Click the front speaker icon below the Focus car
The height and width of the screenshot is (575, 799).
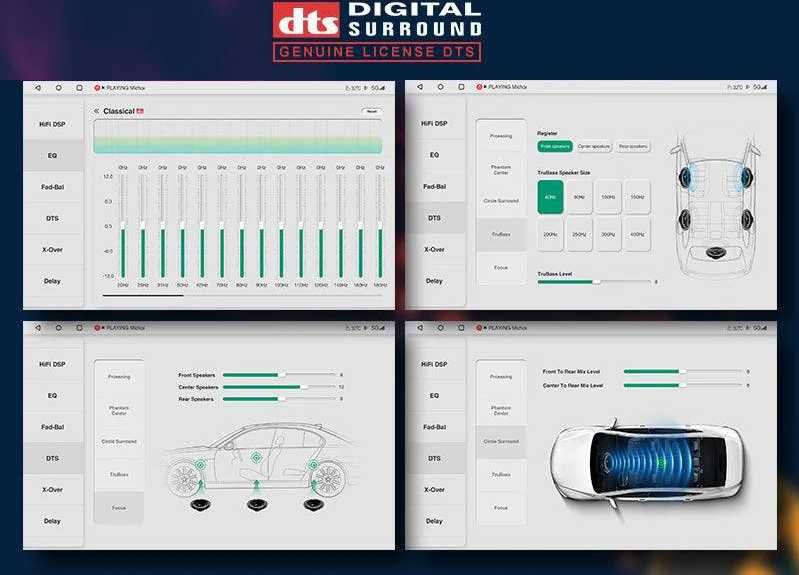(x=203, y=505)
